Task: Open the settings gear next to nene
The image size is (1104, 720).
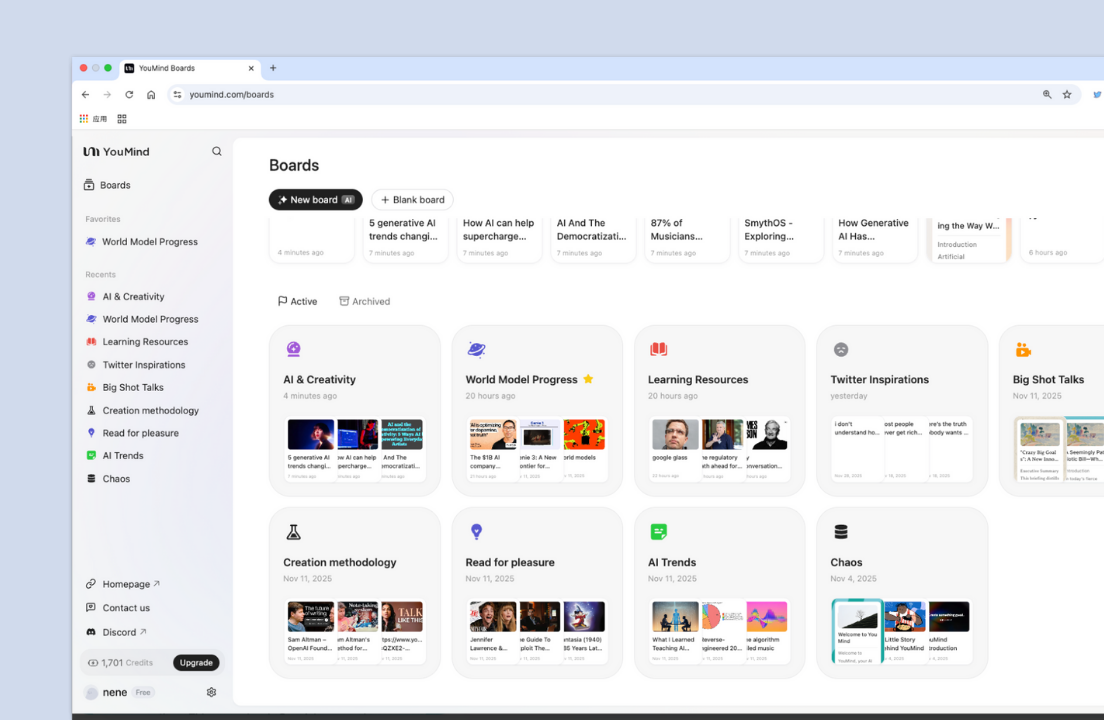Action: pyautogui.click(x=211, y=693)
